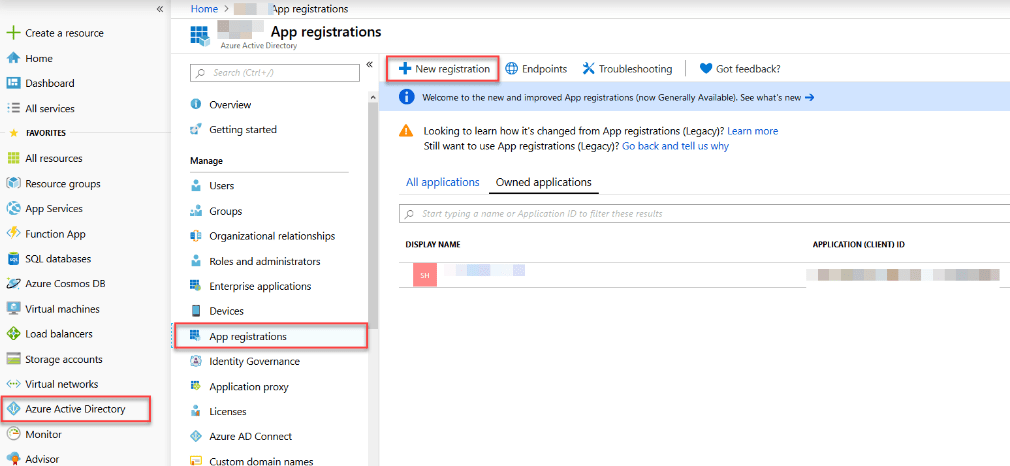Open Azure Active Directory in sidebar

(75, 409)
